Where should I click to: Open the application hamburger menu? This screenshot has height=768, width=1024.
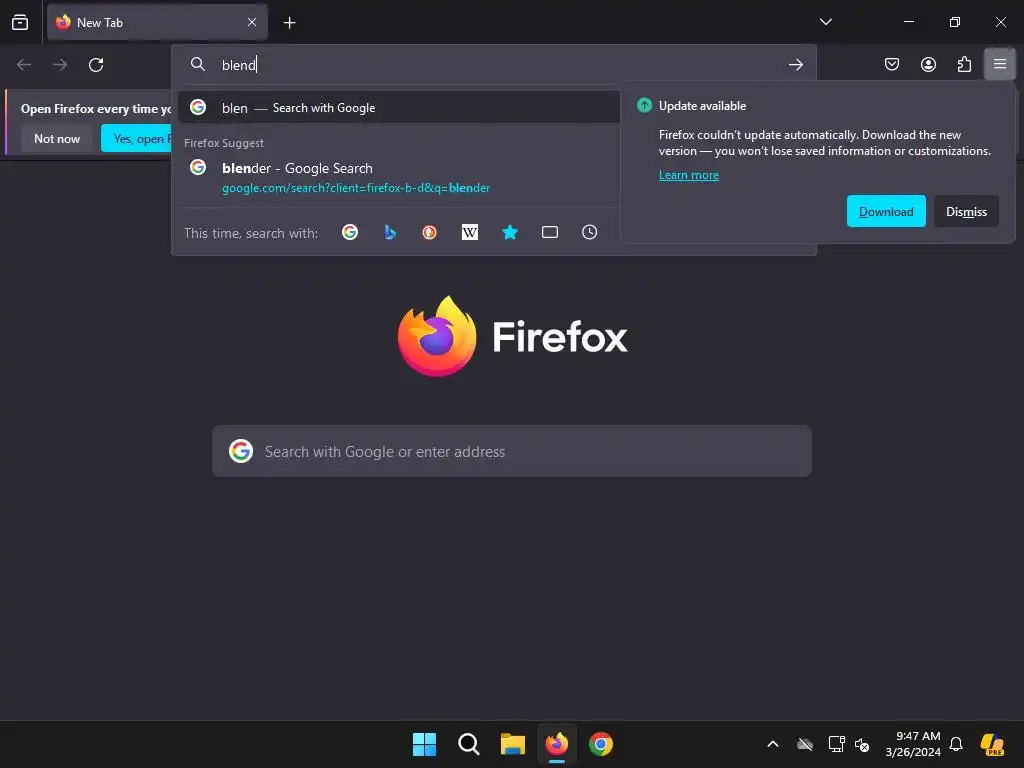pyautogui.click(x=1000, y=64)
